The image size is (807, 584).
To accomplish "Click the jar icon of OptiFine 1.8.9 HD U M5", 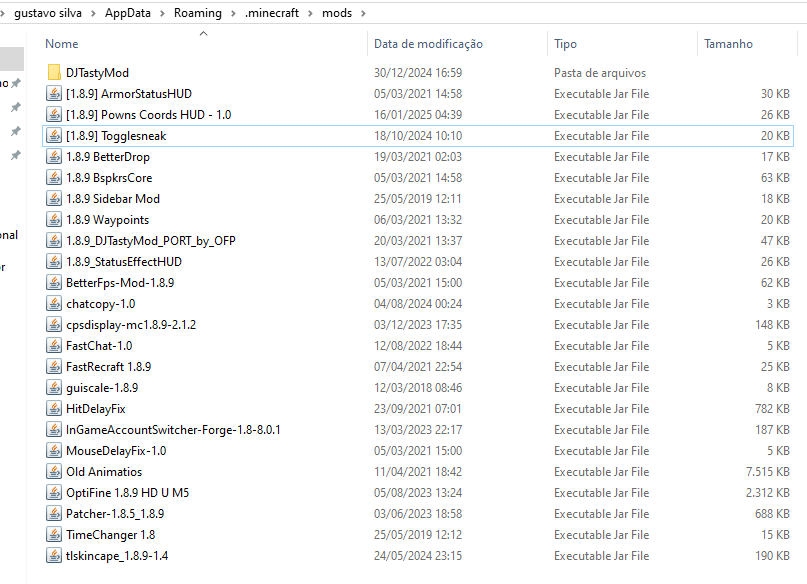I will 54,493.
